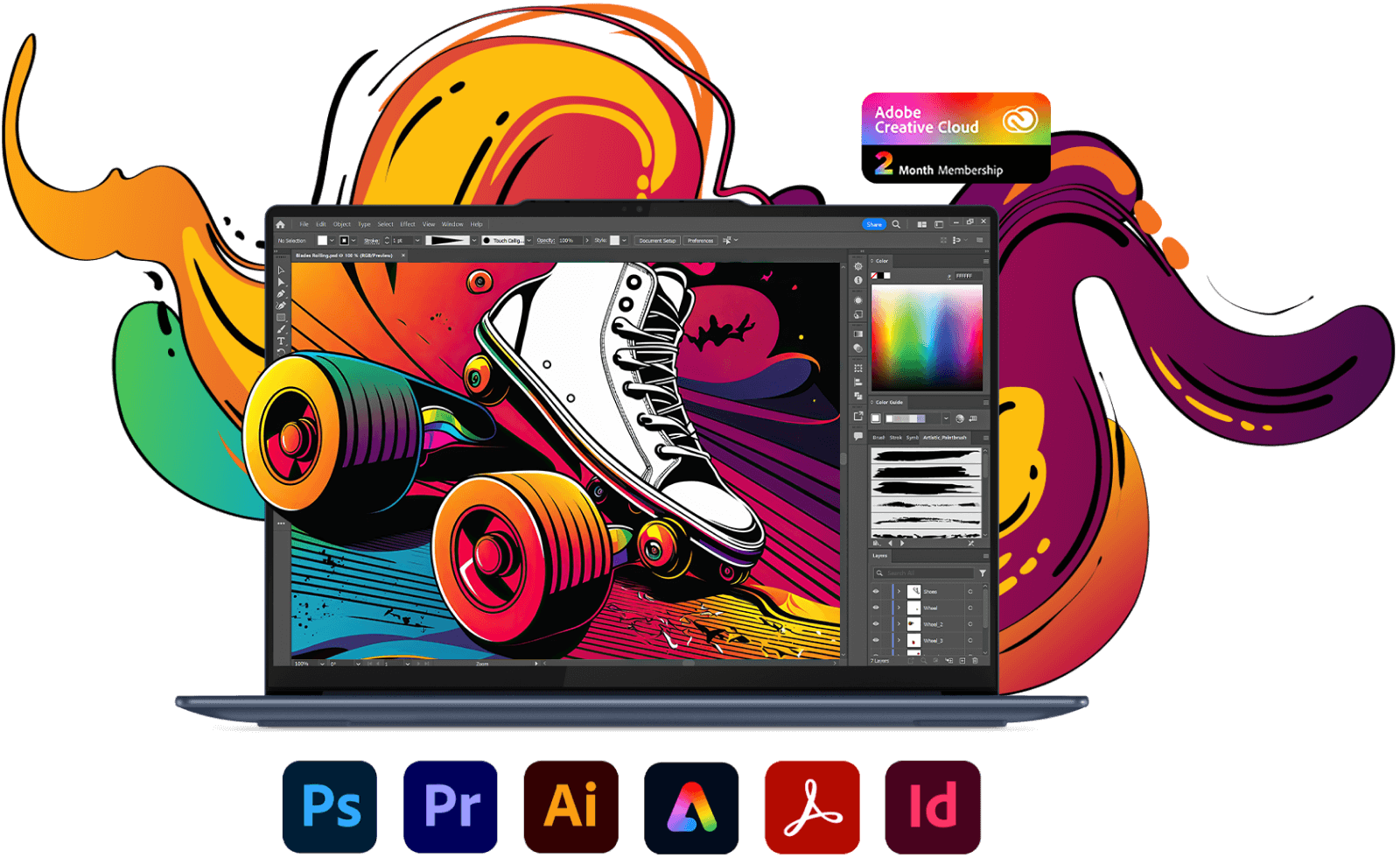Click the Premiere Pro Pr app icon

click(451, 806)
